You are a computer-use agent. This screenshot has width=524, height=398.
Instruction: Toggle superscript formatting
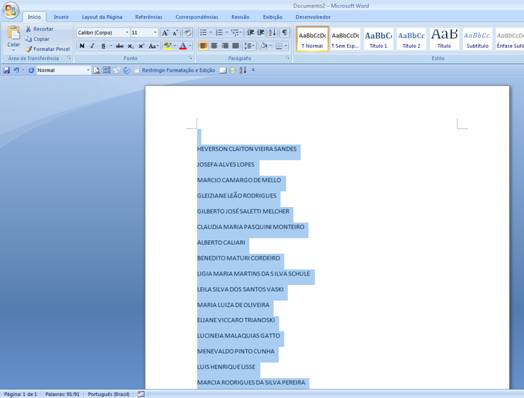click(x=141, y=46)
